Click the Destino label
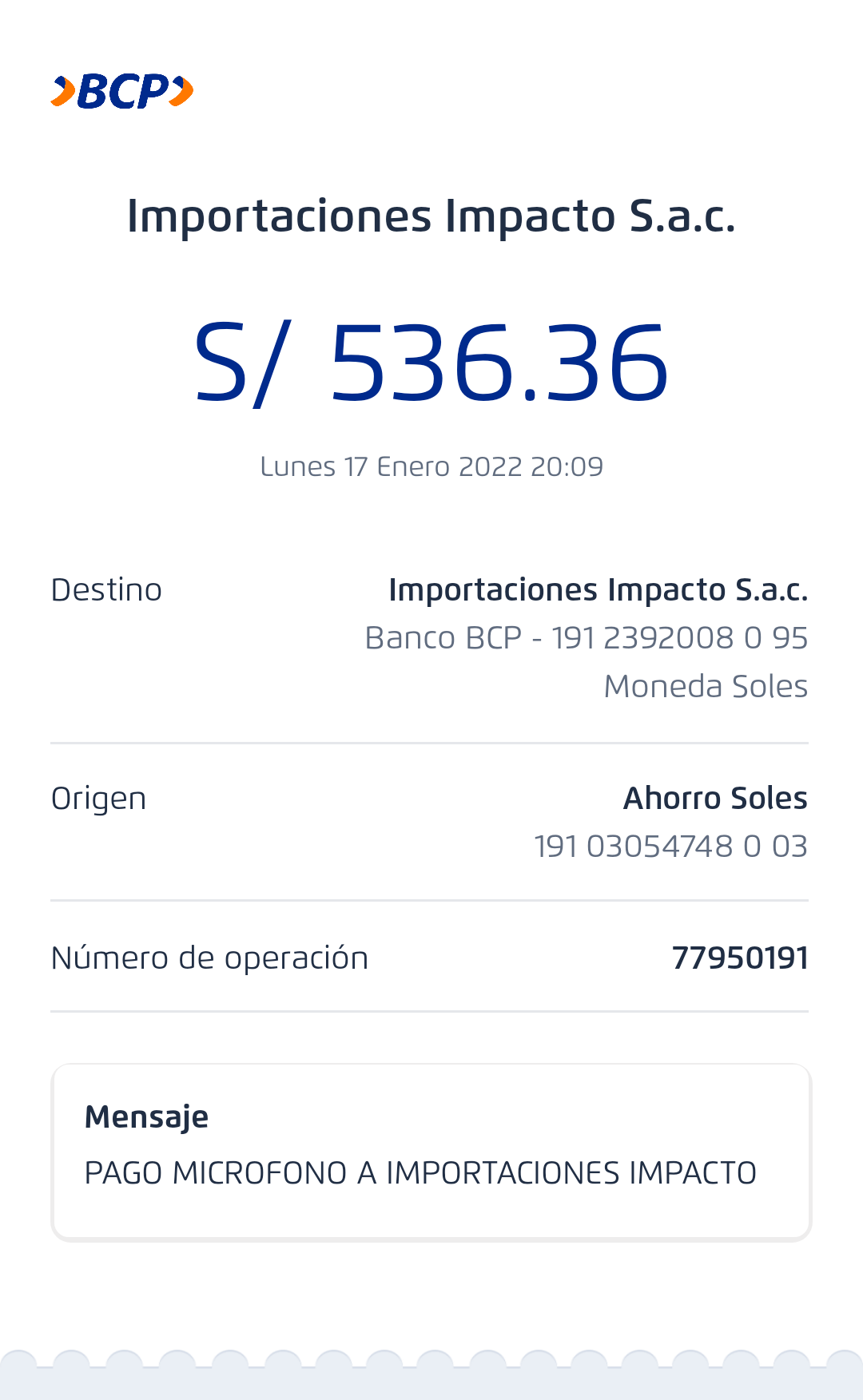 pyautogui.click(x=106, y=590)
